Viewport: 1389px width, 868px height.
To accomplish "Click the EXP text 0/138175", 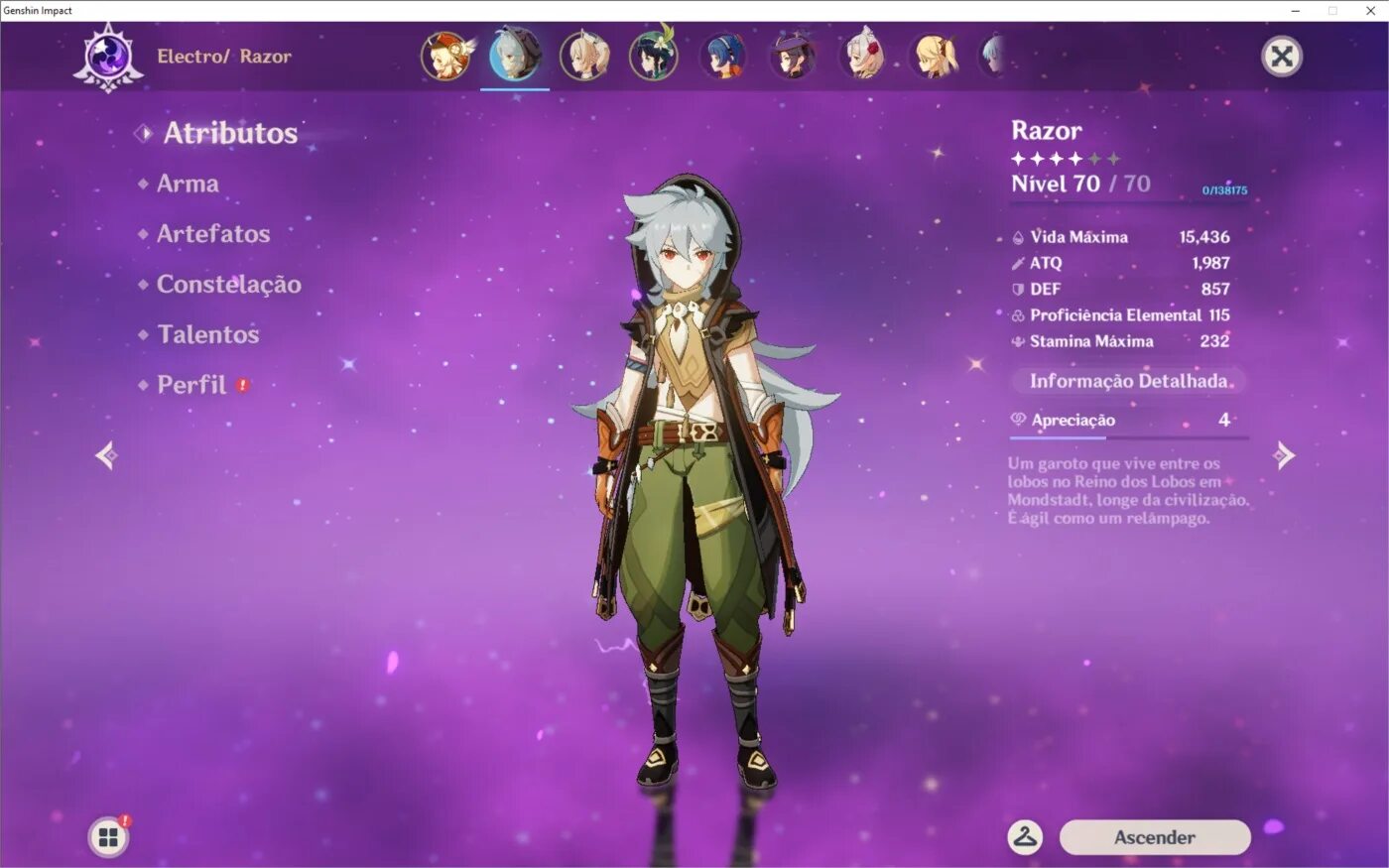I will [x=1224, y=190].
